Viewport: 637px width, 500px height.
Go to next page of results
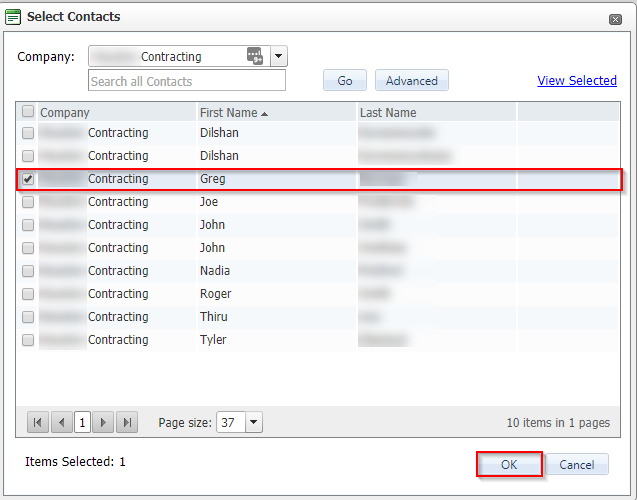coord(103,422)
